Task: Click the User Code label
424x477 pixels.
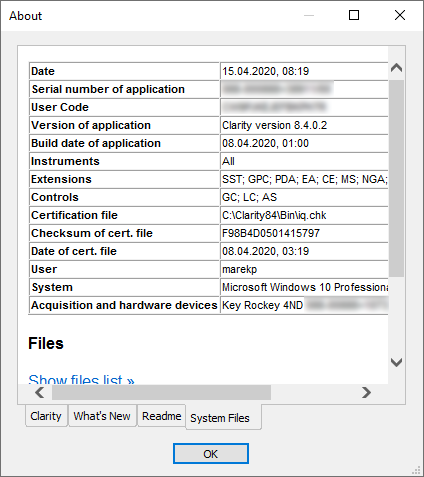Action: [60, 107]
